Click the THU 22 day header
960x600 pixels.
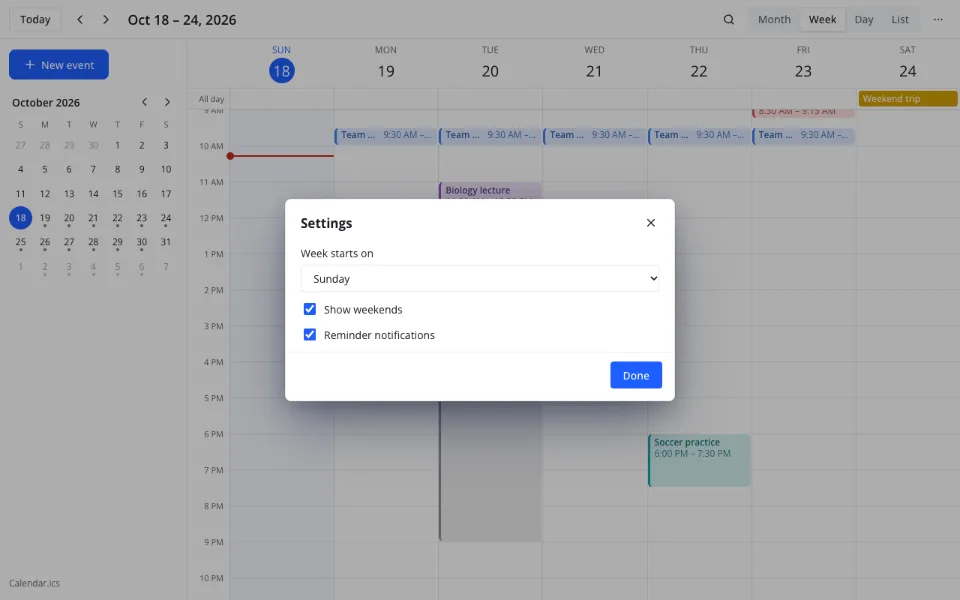click(699, 64)
